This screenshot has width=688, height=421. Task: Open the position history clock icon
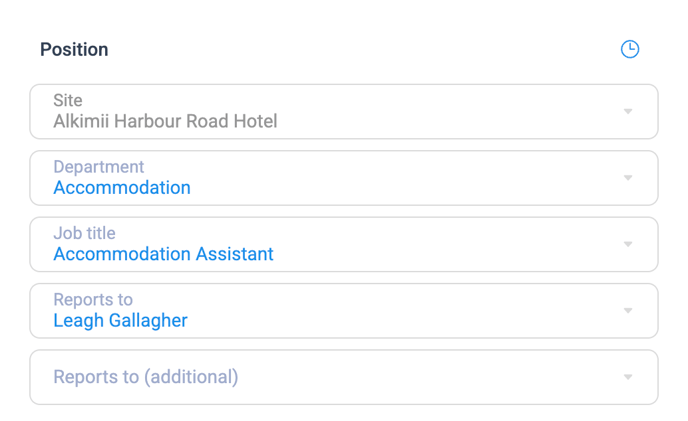[629, 49]
